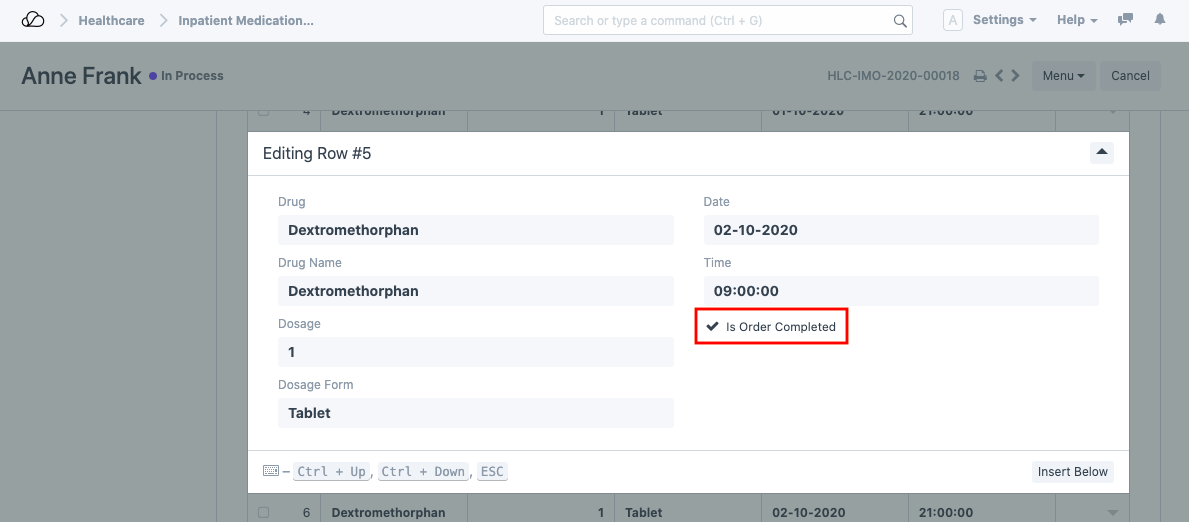Open the notifications bell
This screenshot has width=1189, height=522.
point(1160,20)
